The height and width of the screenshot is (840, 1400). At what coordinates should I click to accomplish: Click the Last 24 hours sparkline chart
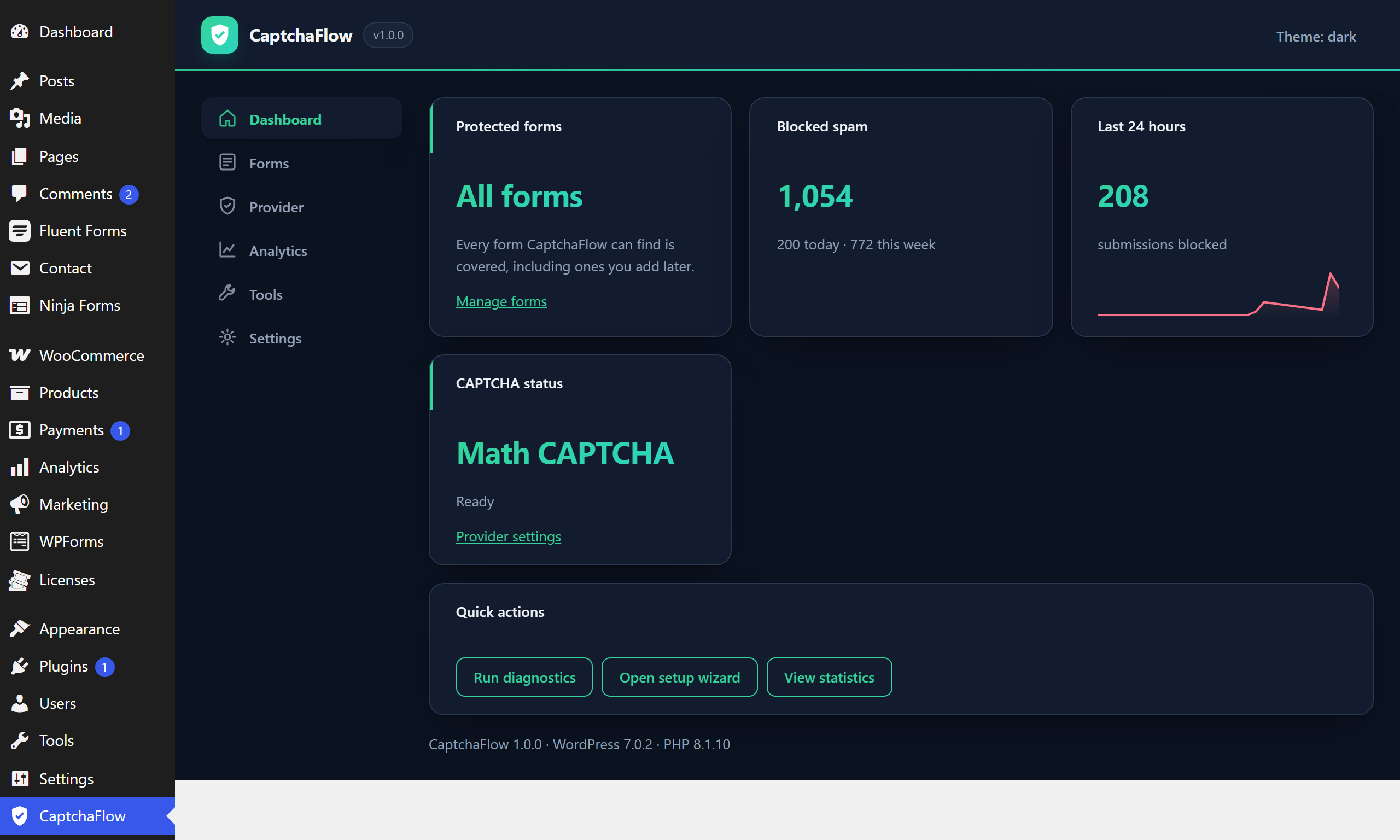click(1218, 293)
